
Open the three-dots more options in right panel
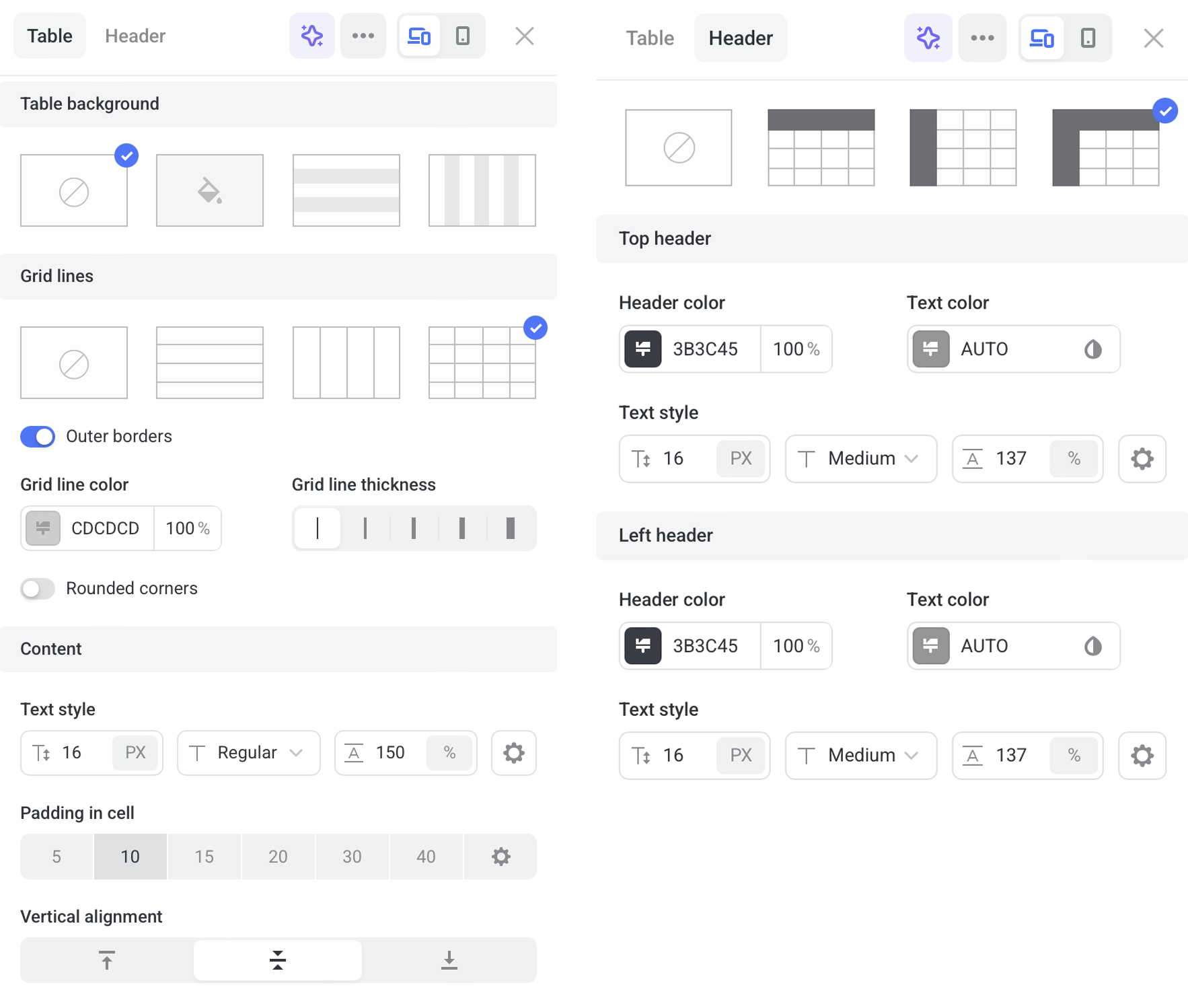coord(982,38)
